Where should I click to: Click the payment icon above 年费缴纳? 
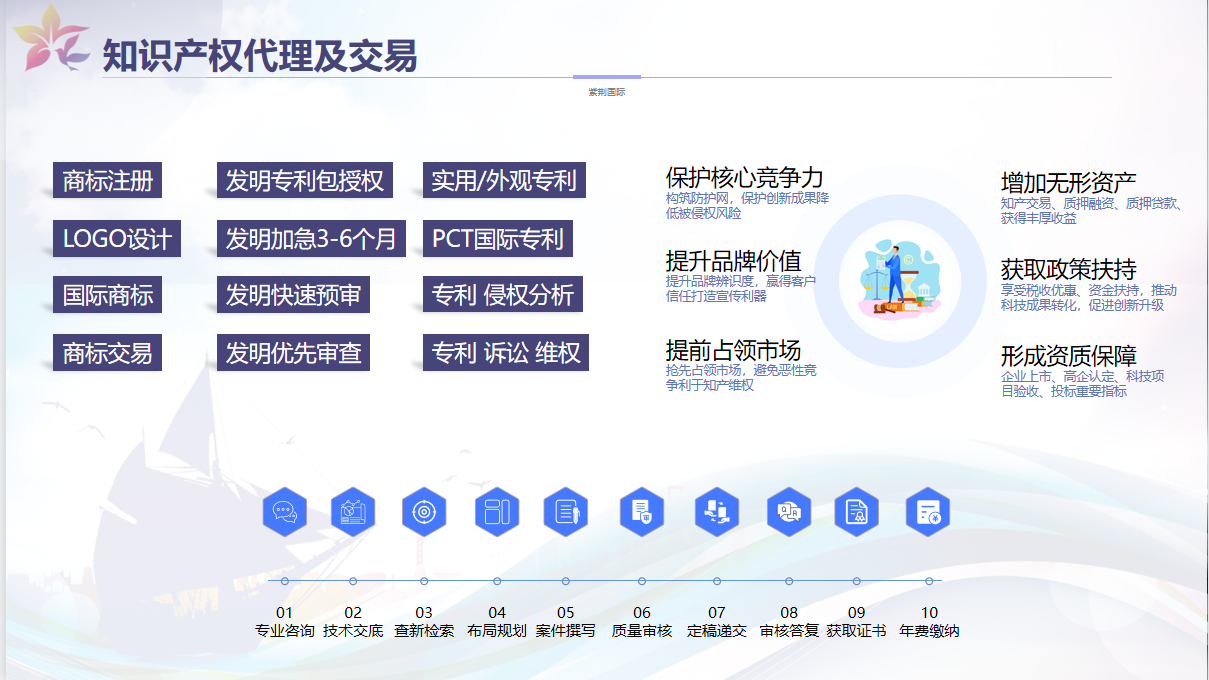pyautogui.click(x=928, y=512)
